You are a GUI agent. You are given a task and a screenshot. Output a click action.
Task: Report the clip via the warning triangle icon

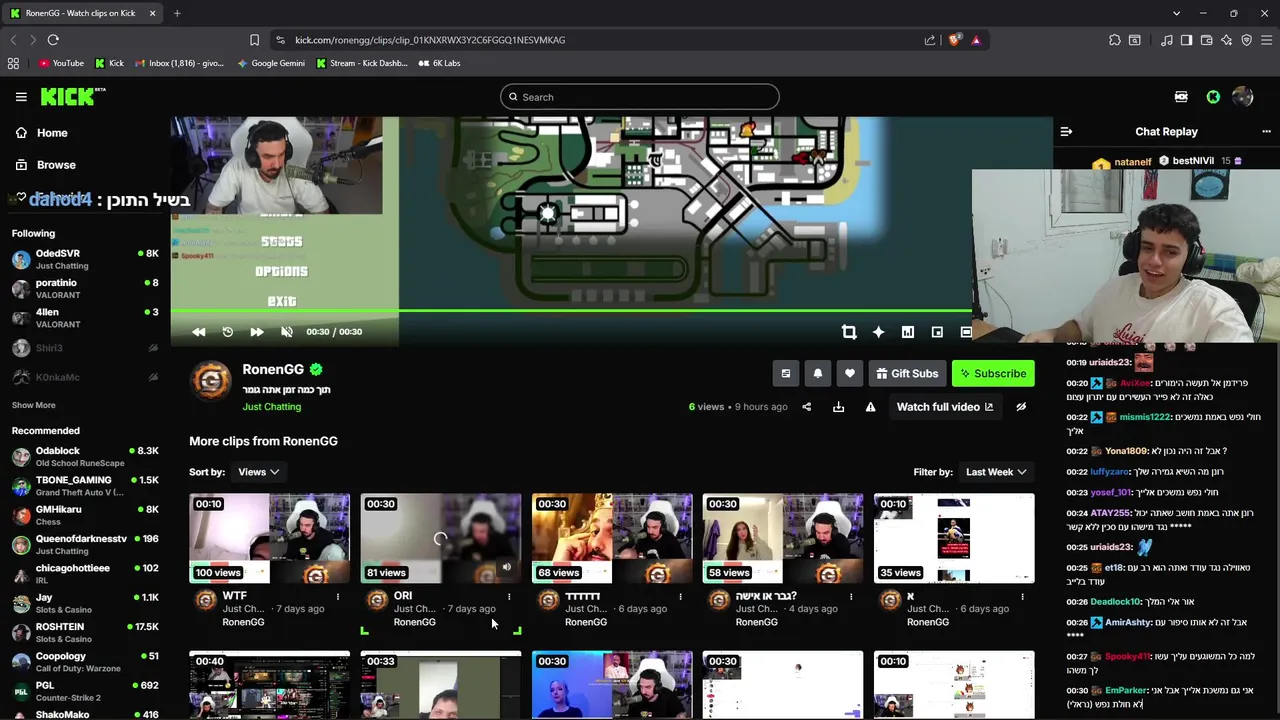[870, 407]
